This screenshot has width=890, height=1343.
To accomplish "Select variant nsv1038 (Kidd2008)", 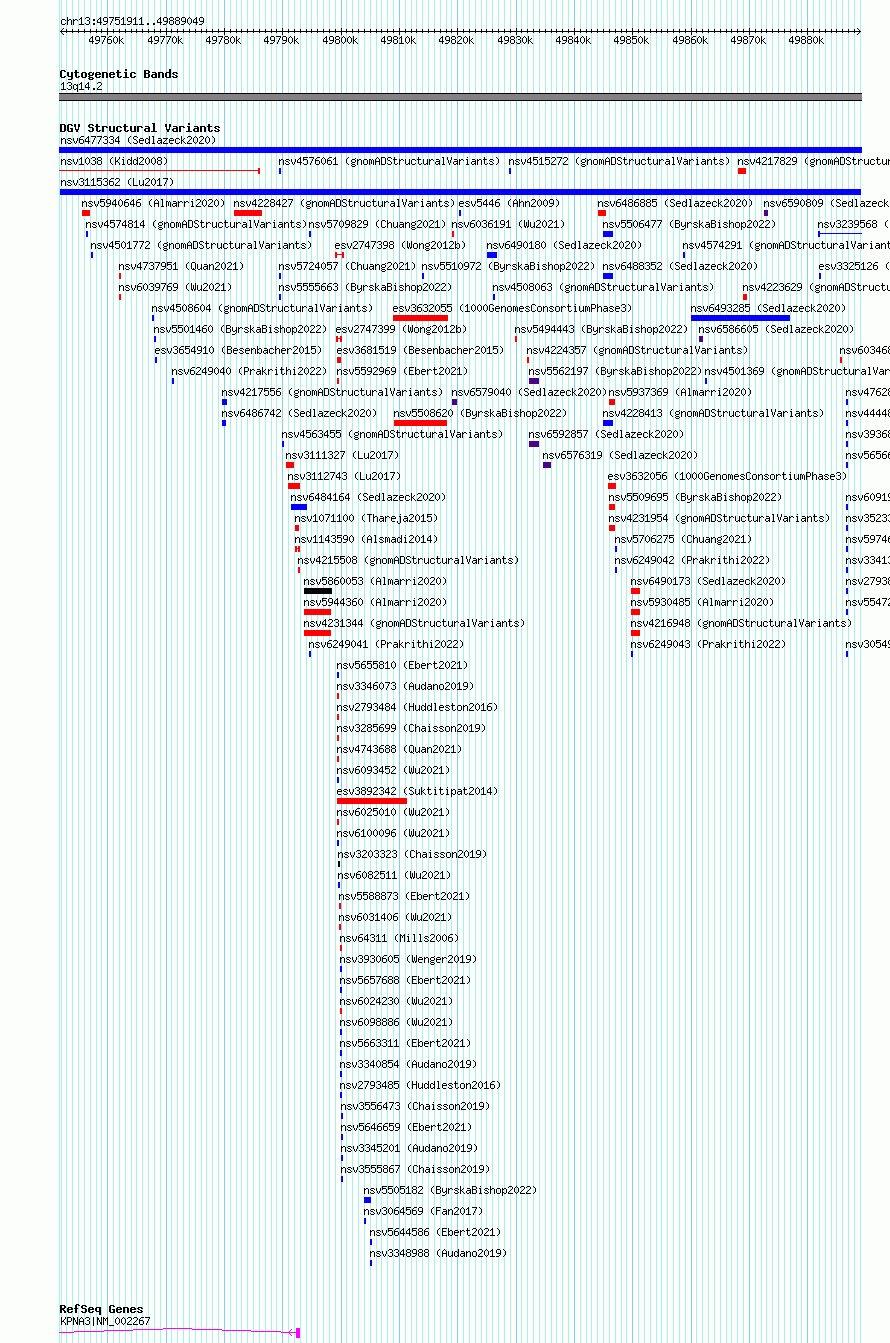I will [x=114, y=161].
